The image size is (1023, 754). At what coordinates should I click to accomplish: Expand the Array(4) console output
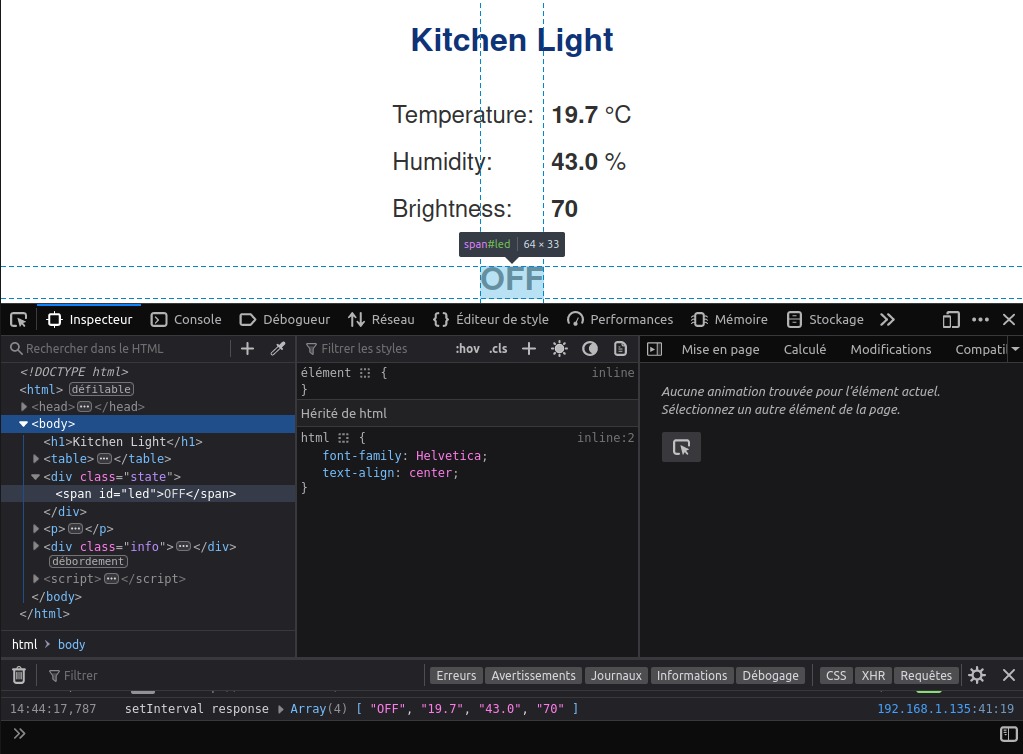point(281,709)
